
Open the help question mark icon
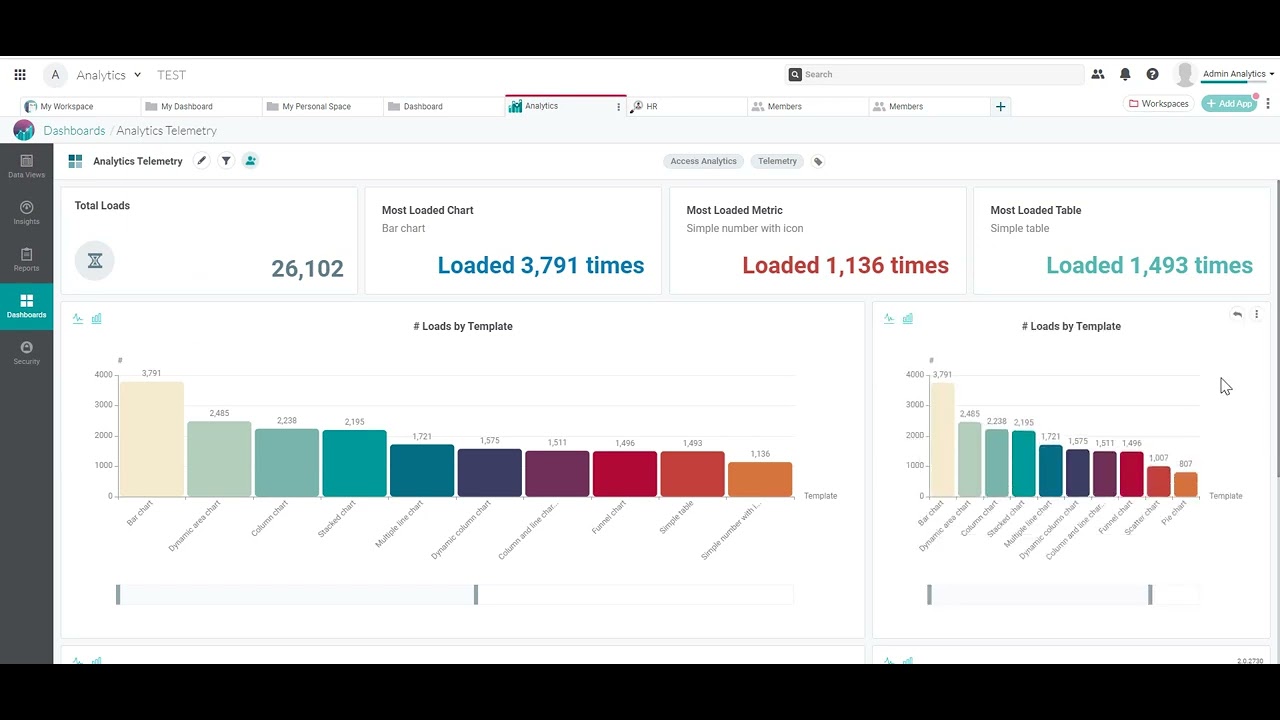tap(1152, 74)
